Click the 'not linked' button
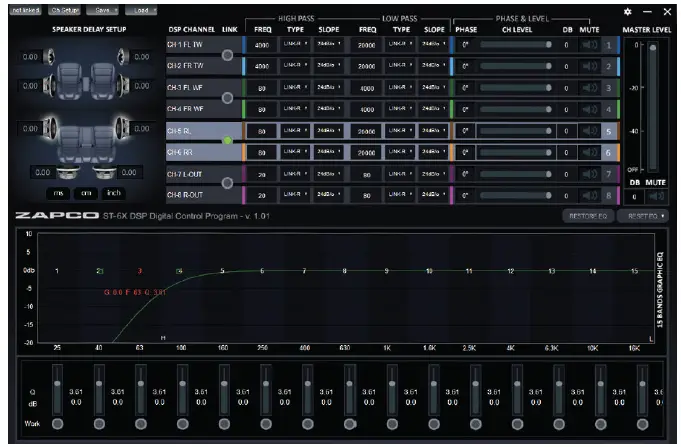This screenshot has height=447, width=681. click(26, 10)
